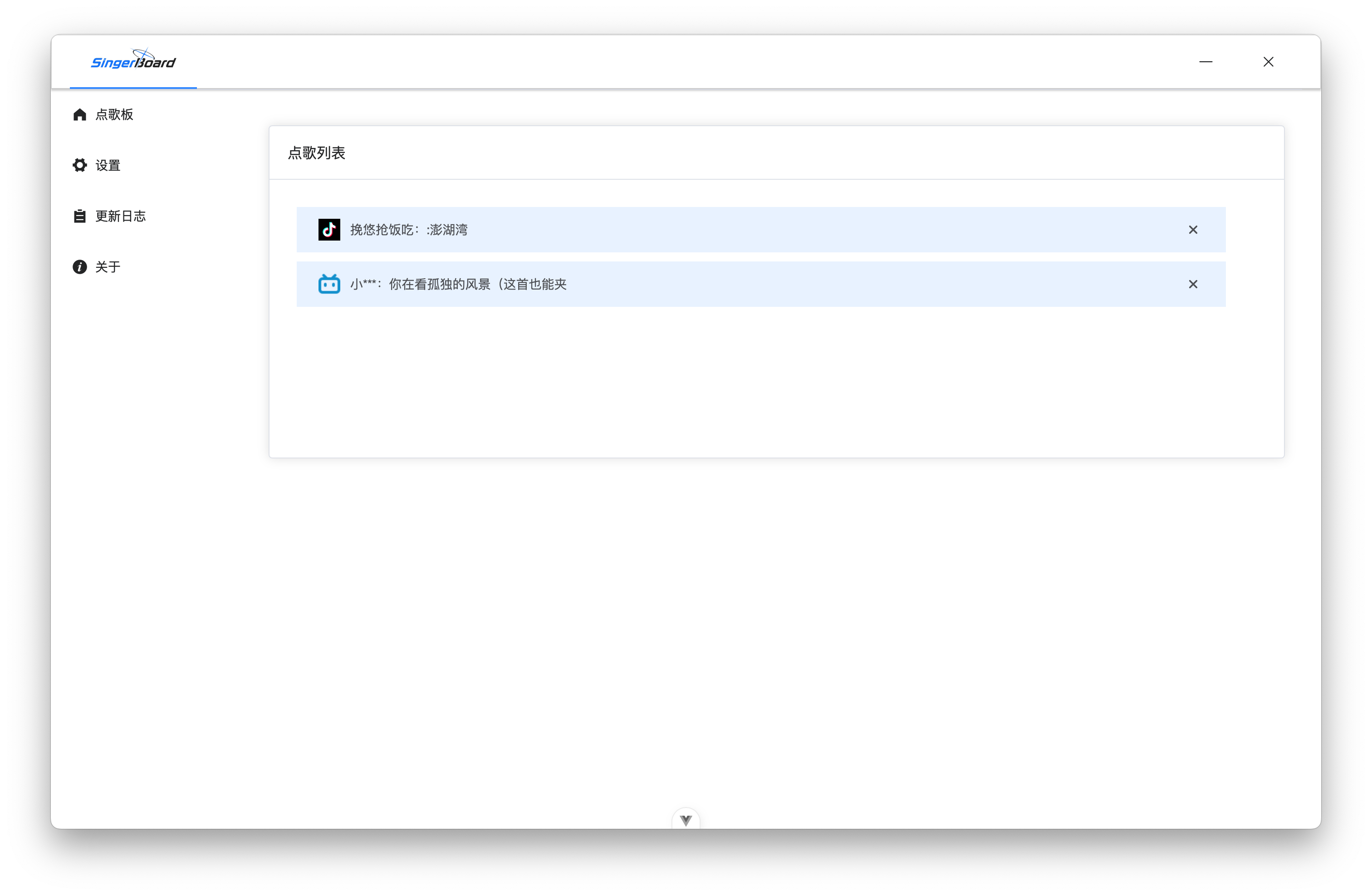Select the 挽悠抢饭吃：澎湖湾 list entry

pos(761,230)
